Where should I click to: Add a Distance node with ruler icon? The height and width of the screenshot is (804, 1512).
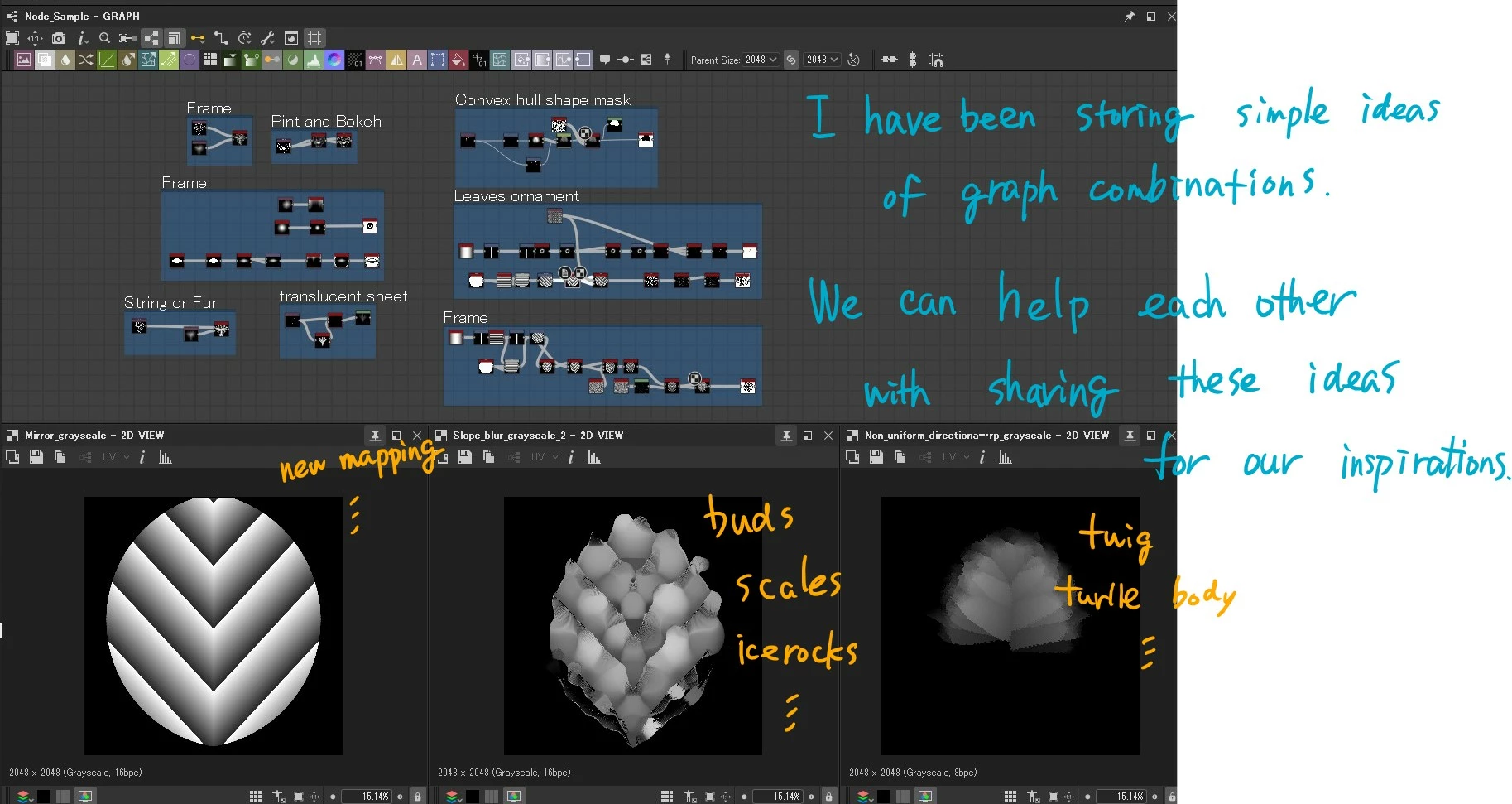coord(169,60)
